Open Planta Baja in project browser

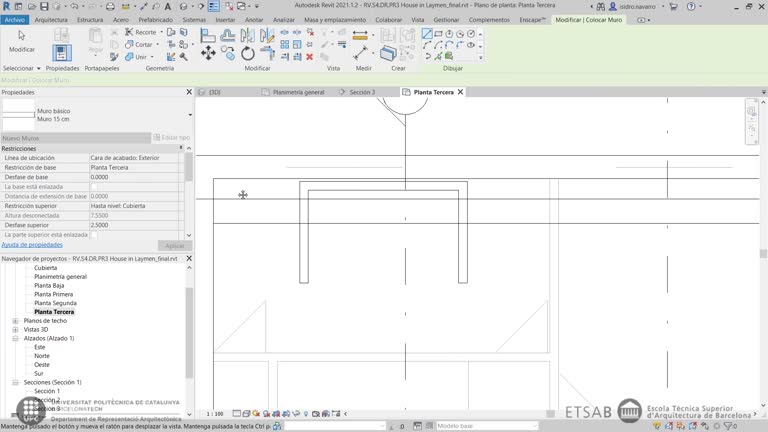[x=49, y=286]
